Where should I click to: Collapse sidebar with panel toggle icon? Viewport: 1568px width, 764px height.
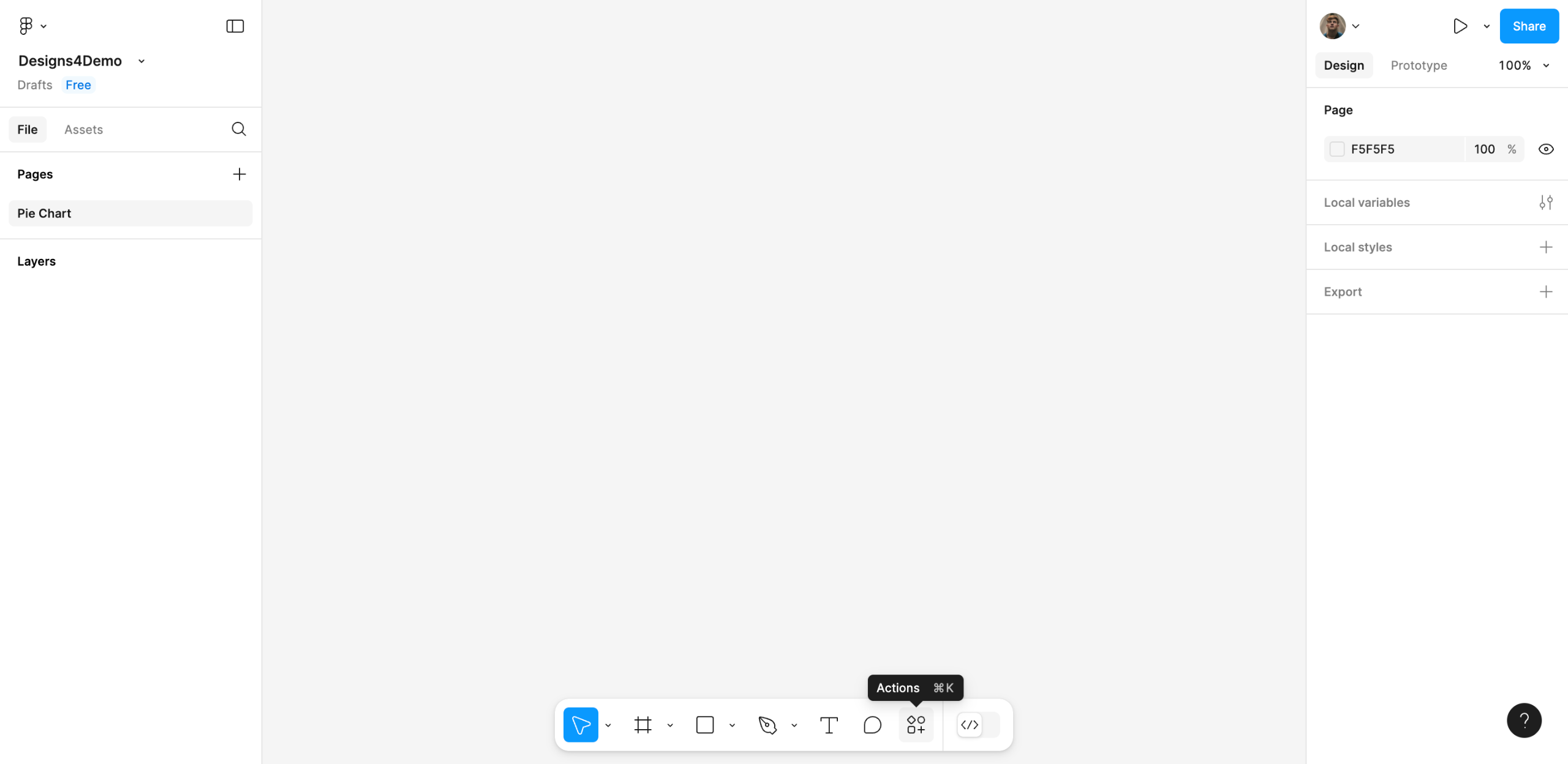235,26
